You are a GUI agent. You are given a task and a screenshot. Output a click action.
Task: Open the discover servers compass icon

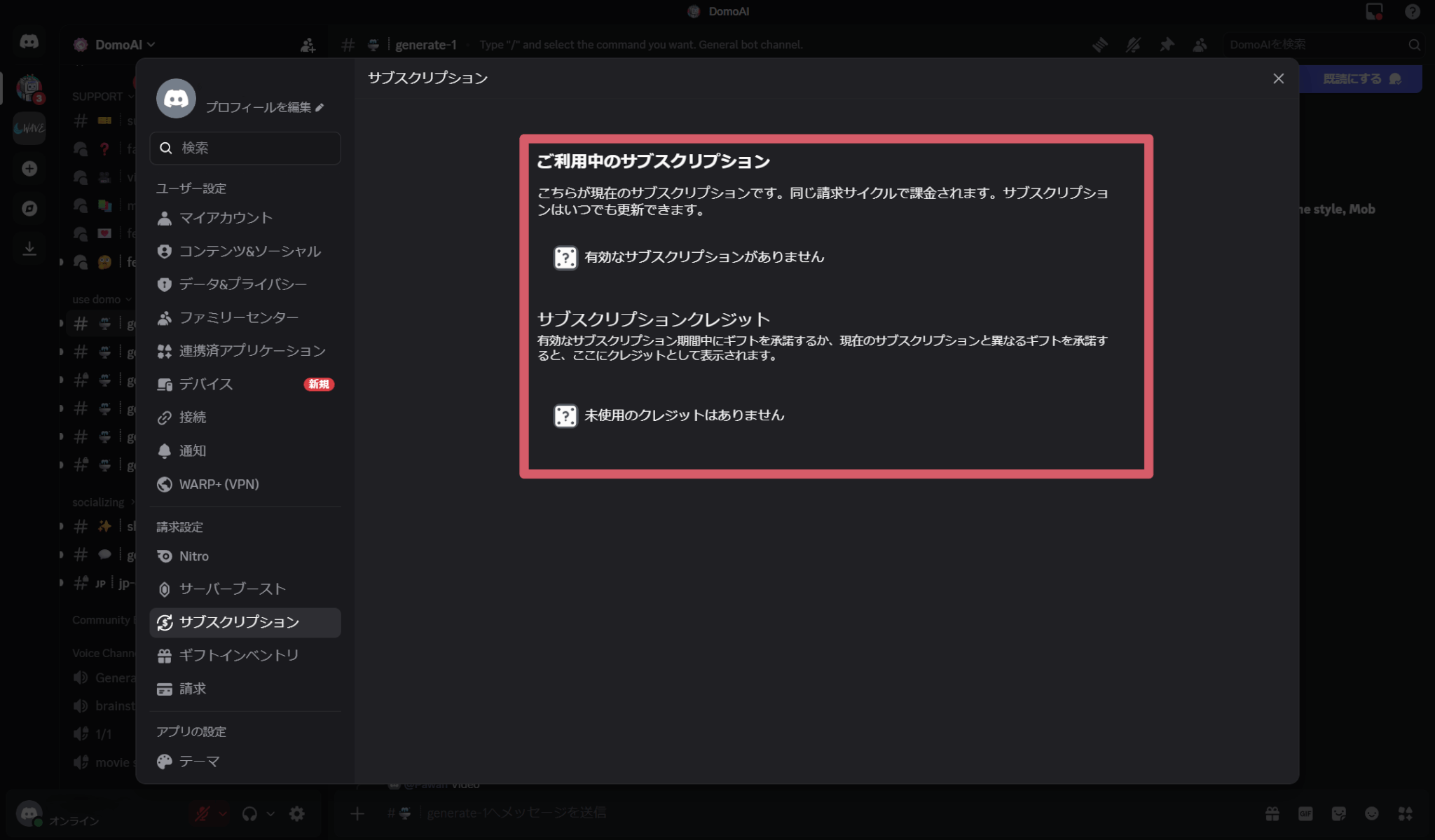click(x=29, y=208)
